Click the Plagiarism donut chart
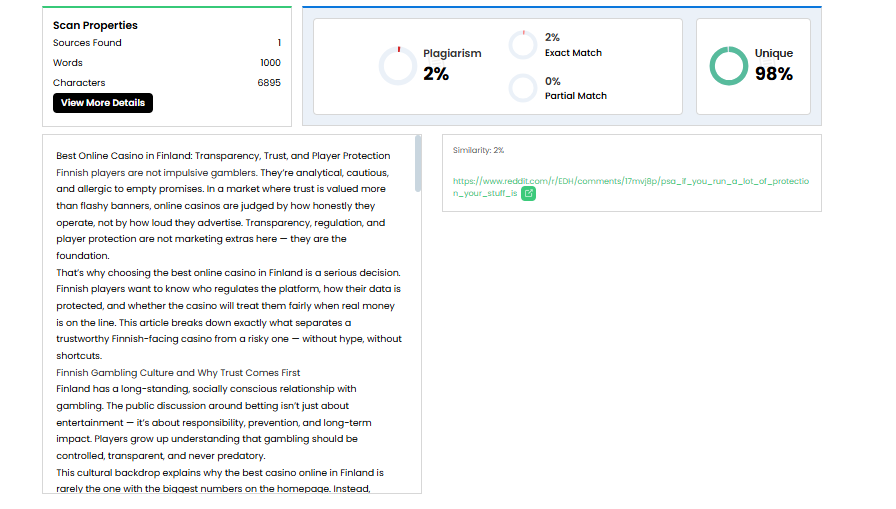The width and height of the screenshot is (896, 509). [x=398, y=66]
